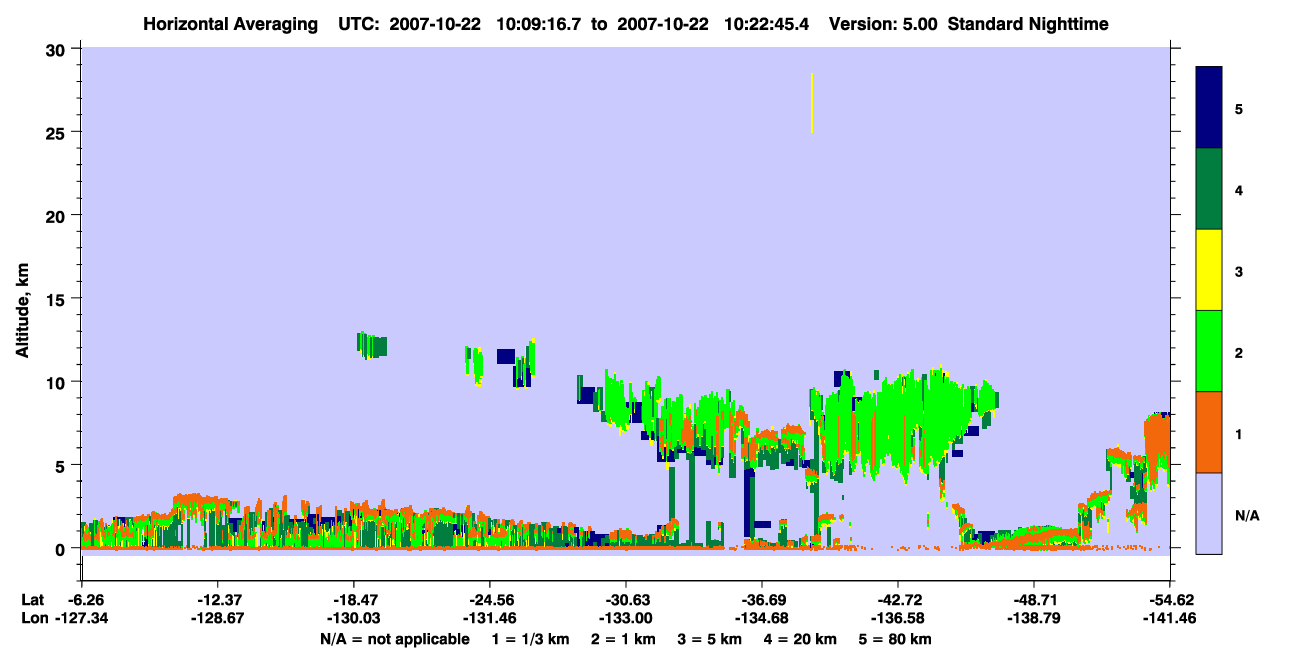Click the '4 = 20 km' legend entry
This screenshot has width=1300, height=667.
[x=801, y=639]
